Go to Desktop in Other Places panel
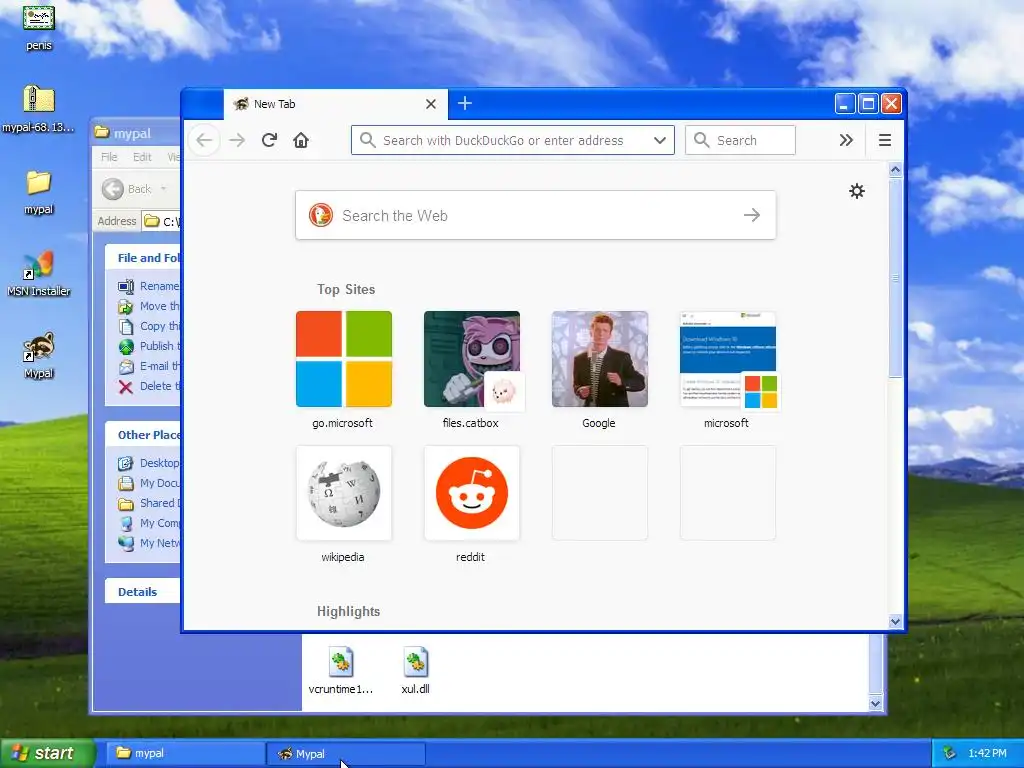This screenshot has width=1024, height=768. (149, 463)
